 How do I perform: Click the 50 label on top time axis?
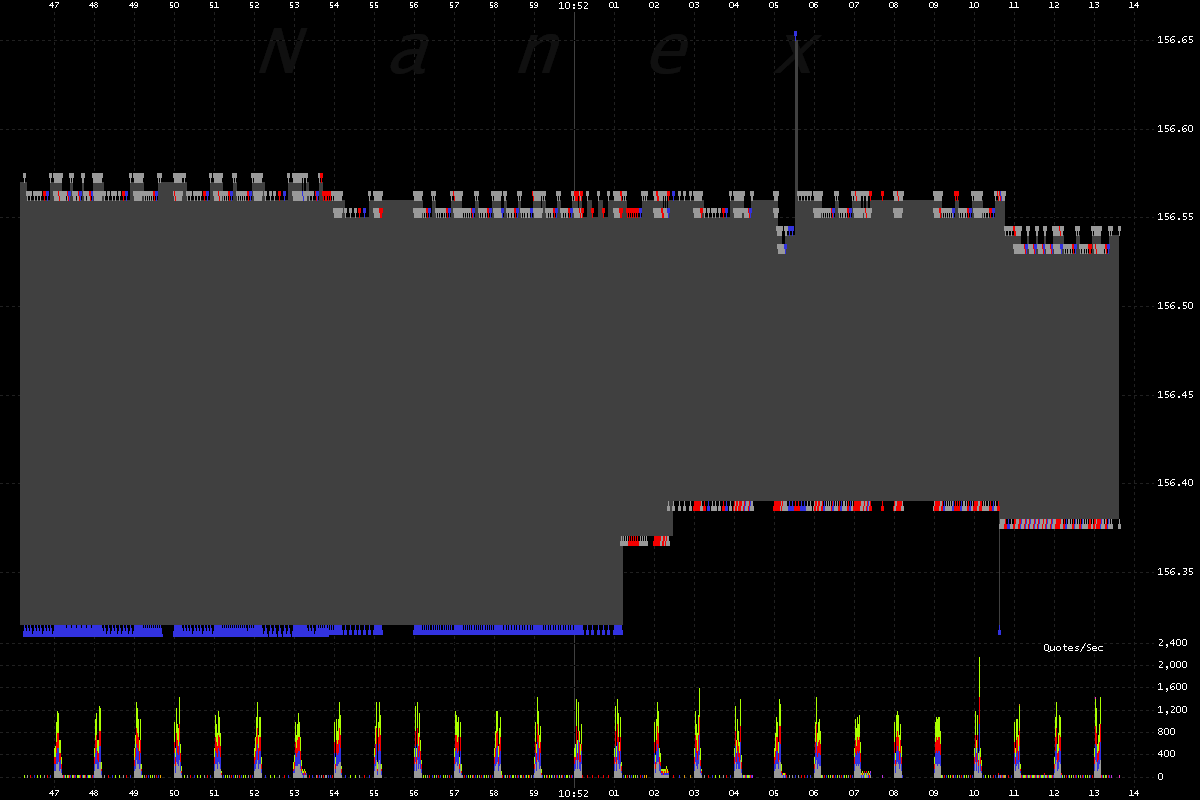(174, 5)
